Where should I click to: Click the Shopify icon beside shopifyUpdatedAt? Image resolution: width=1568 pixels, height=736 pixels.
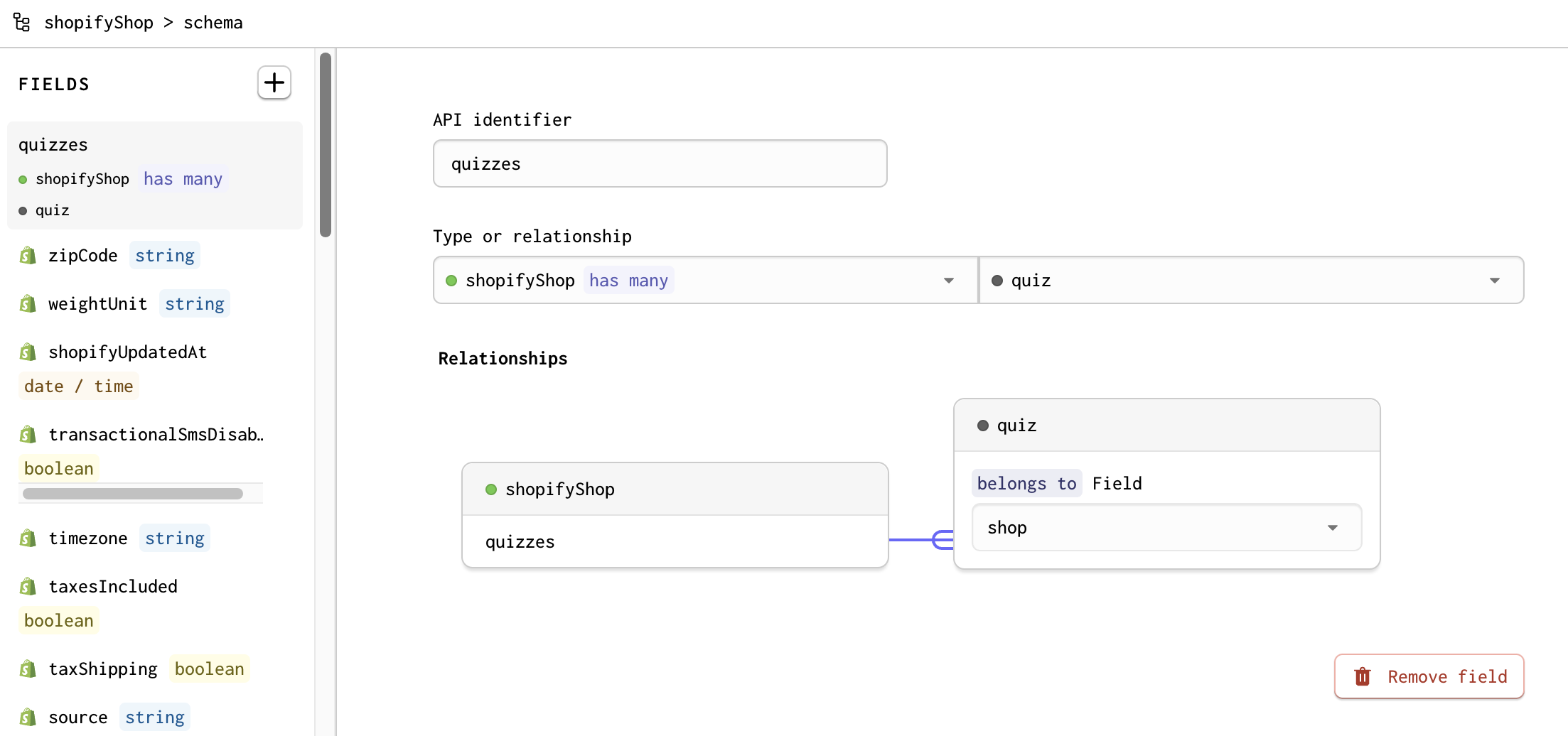click(28, 352)
